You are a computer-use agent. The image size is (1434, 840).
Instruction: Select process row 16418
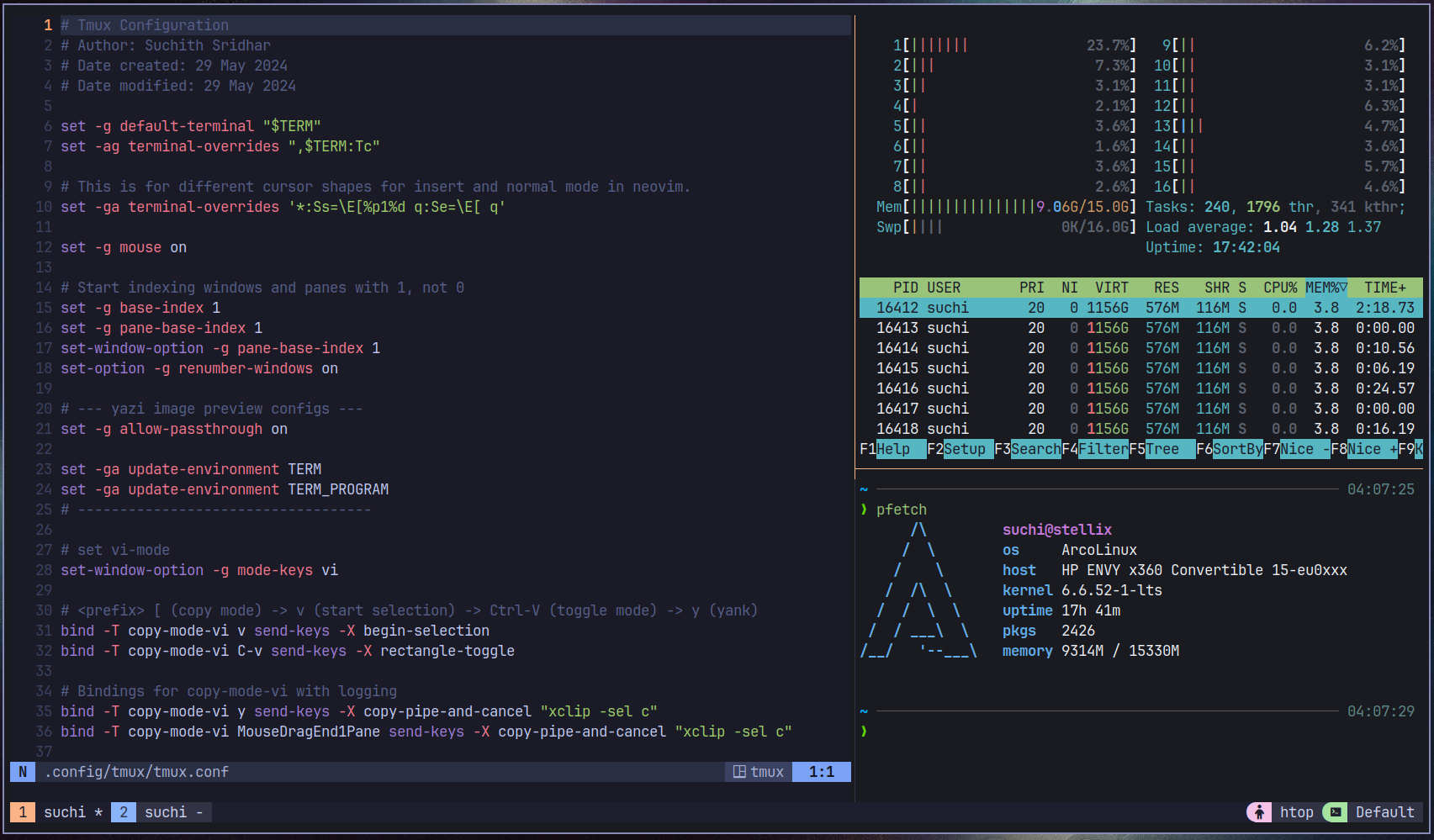(x=1141, y=429)
